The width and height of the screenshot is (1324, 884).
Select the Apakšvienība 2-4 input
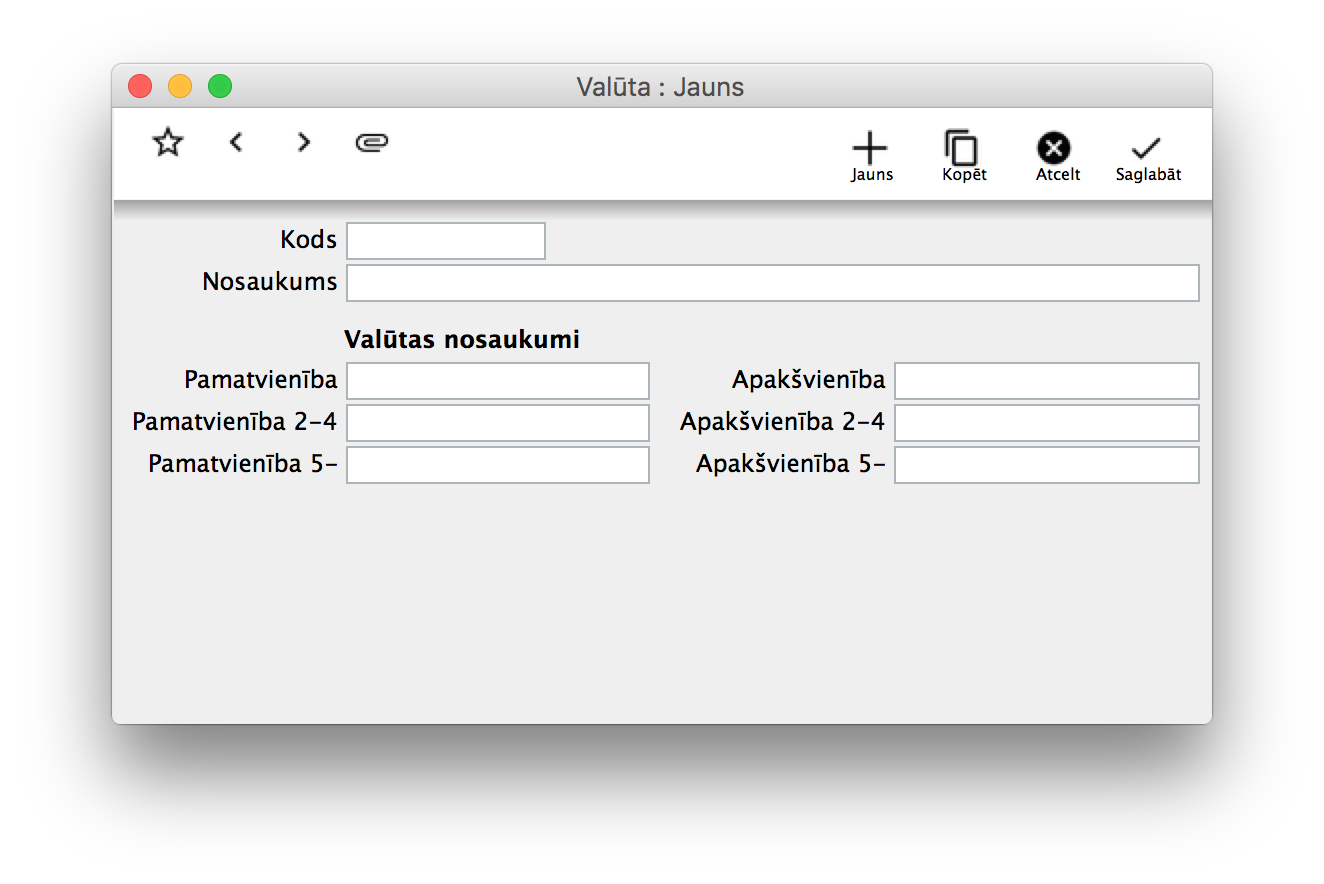coord(1046,423)
